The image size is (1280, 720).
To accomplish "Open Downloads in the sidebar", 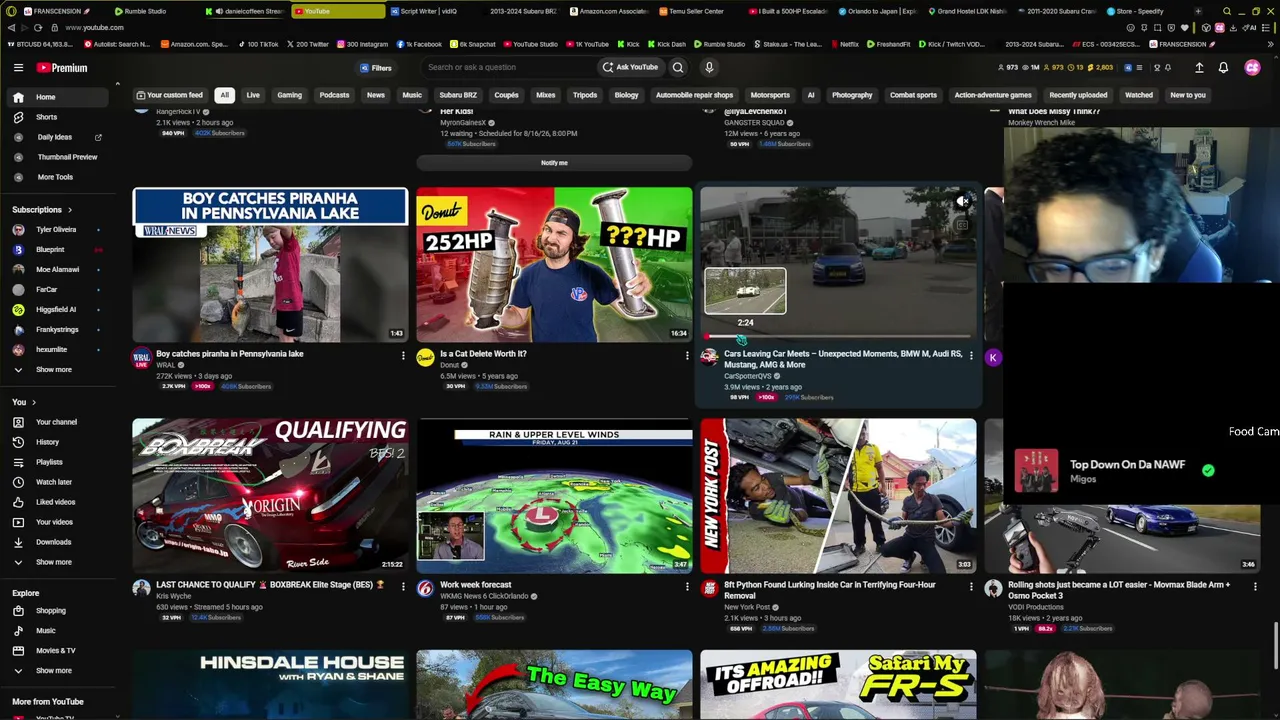I will click(53, 542).
